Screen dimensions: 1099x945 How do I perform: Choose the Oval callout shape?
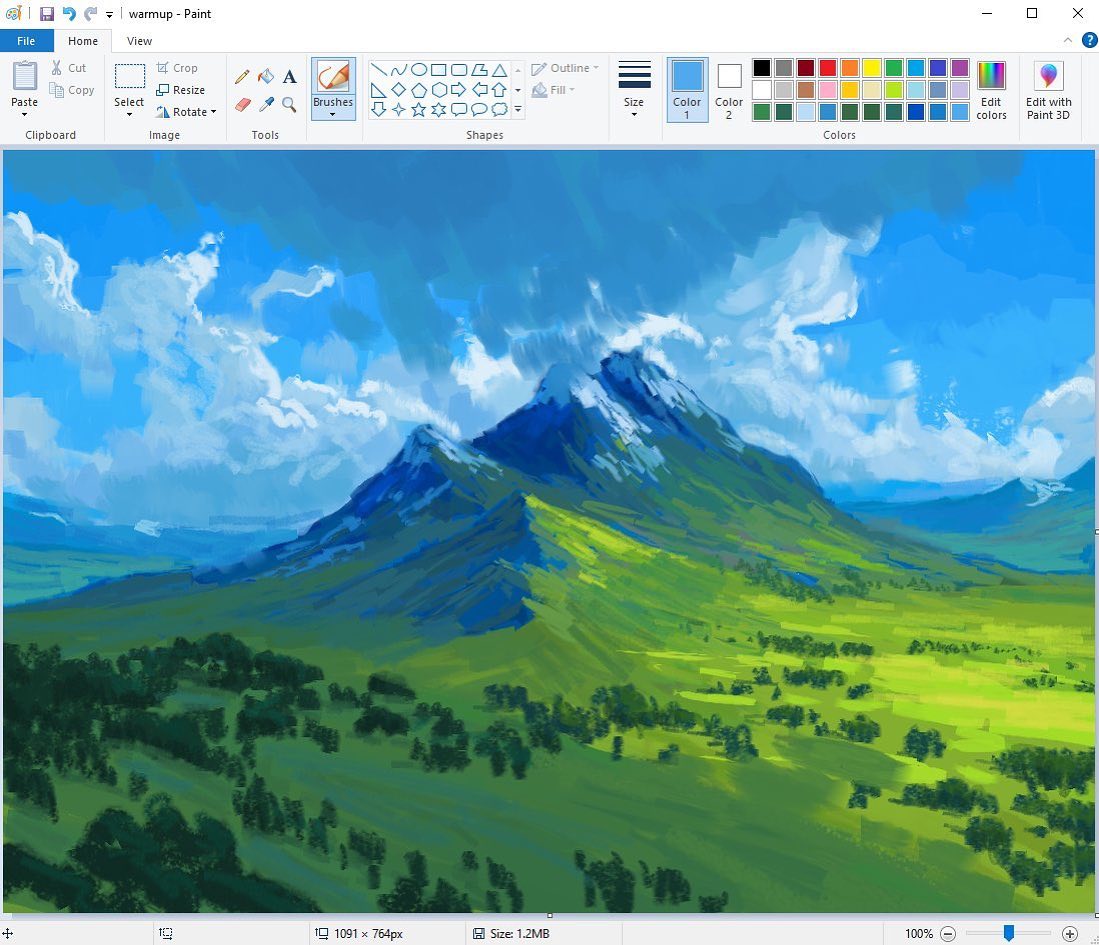479,109
